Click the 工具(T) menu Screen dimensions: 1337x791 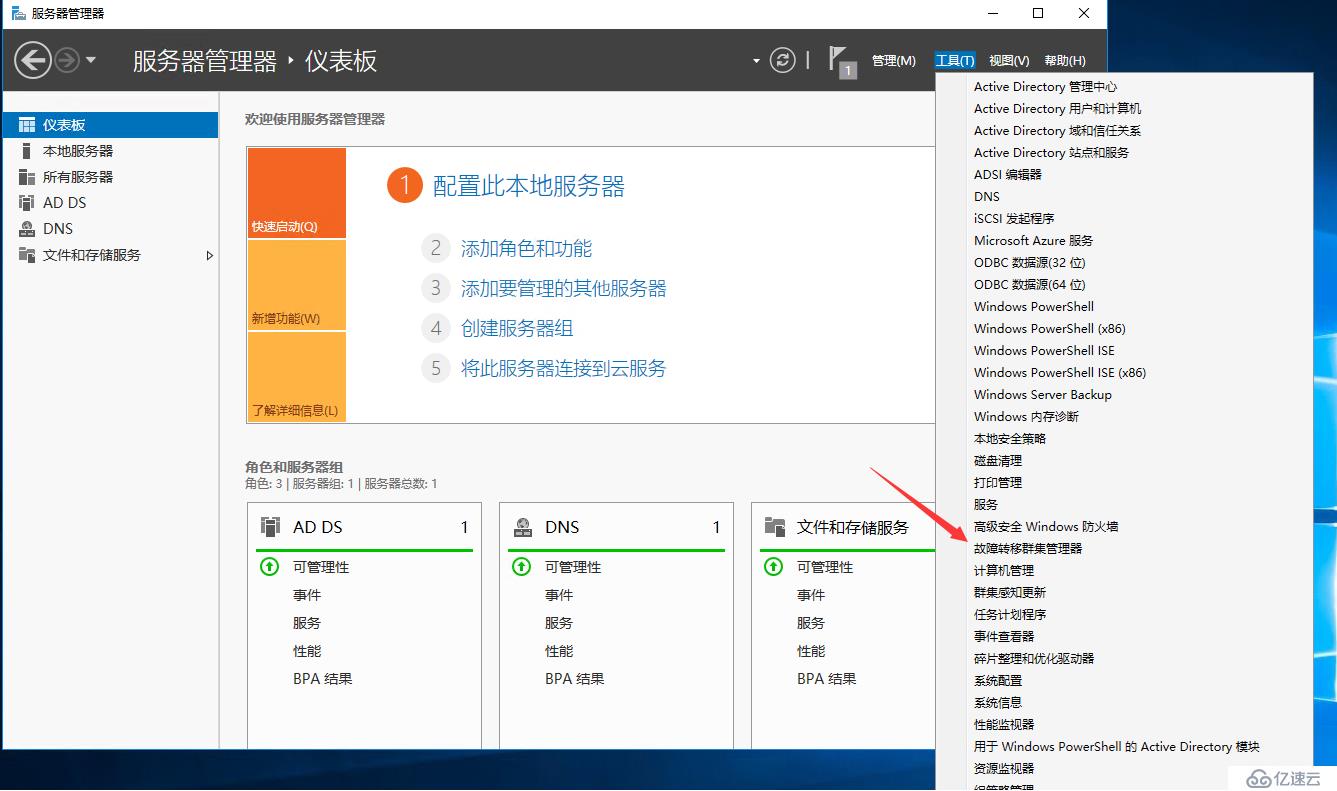tap(954, 61)
